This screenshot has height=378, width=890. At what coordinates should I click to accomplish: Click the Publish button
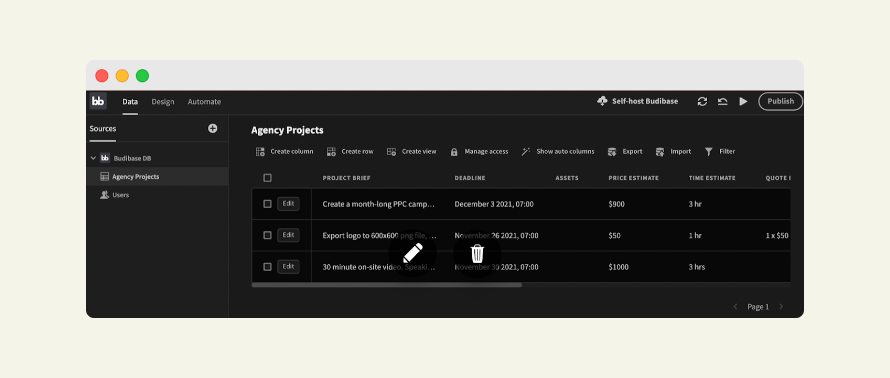click(780, 101)
